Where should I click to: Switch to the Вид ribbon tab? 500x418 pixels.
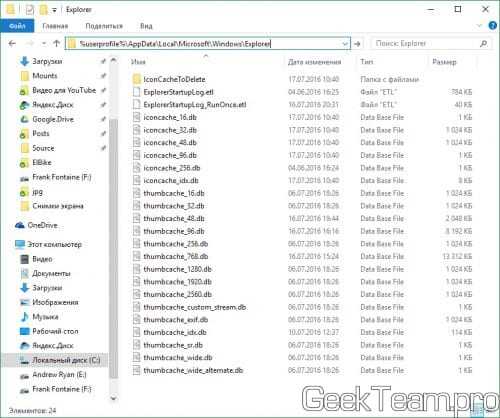point(146,26)
